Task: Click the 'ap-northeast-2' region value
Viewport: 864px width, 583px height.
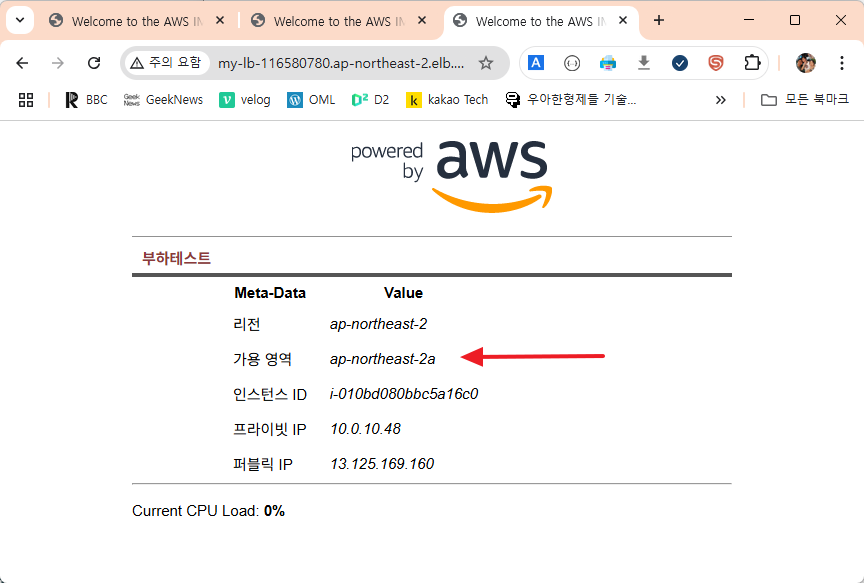Action: point(379,324)
